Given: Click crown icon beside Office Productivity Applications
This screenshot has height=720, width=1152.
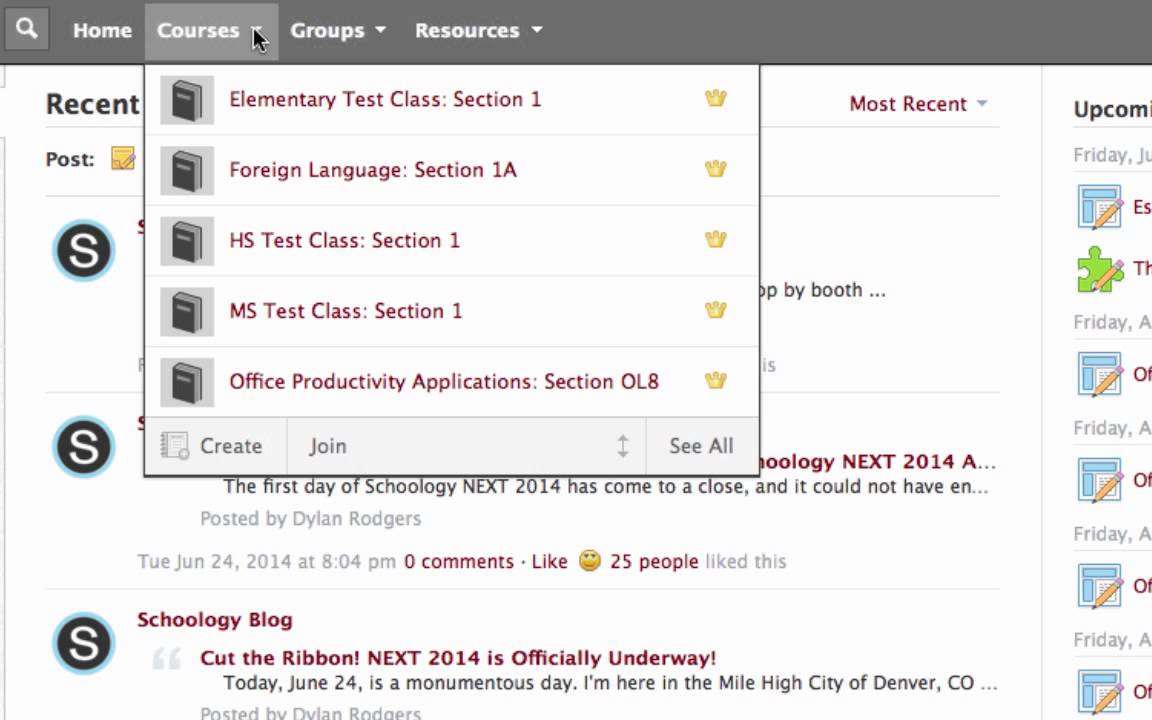Looking at the screenshot, I should (716, 380).
